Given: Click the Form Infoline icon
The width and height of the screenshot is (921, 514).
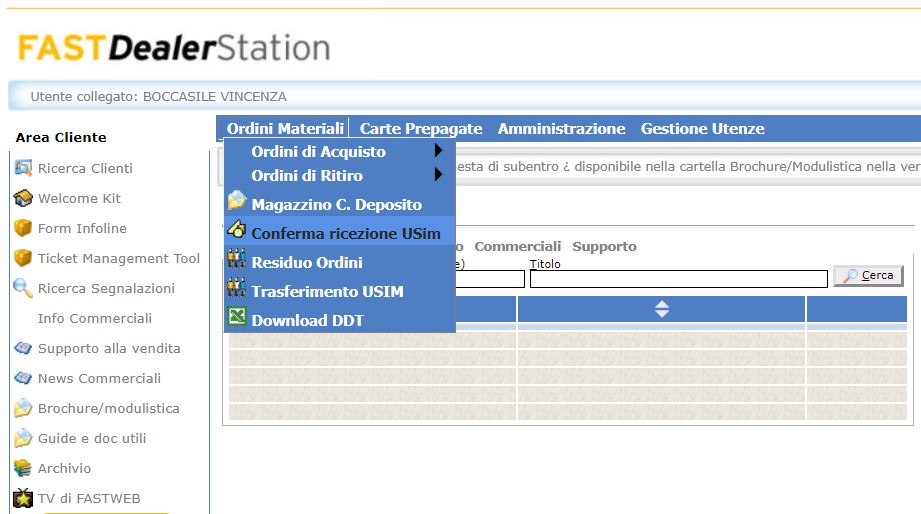Looking at the screenshot, I should pyautogui.click(x=23, y=228).
